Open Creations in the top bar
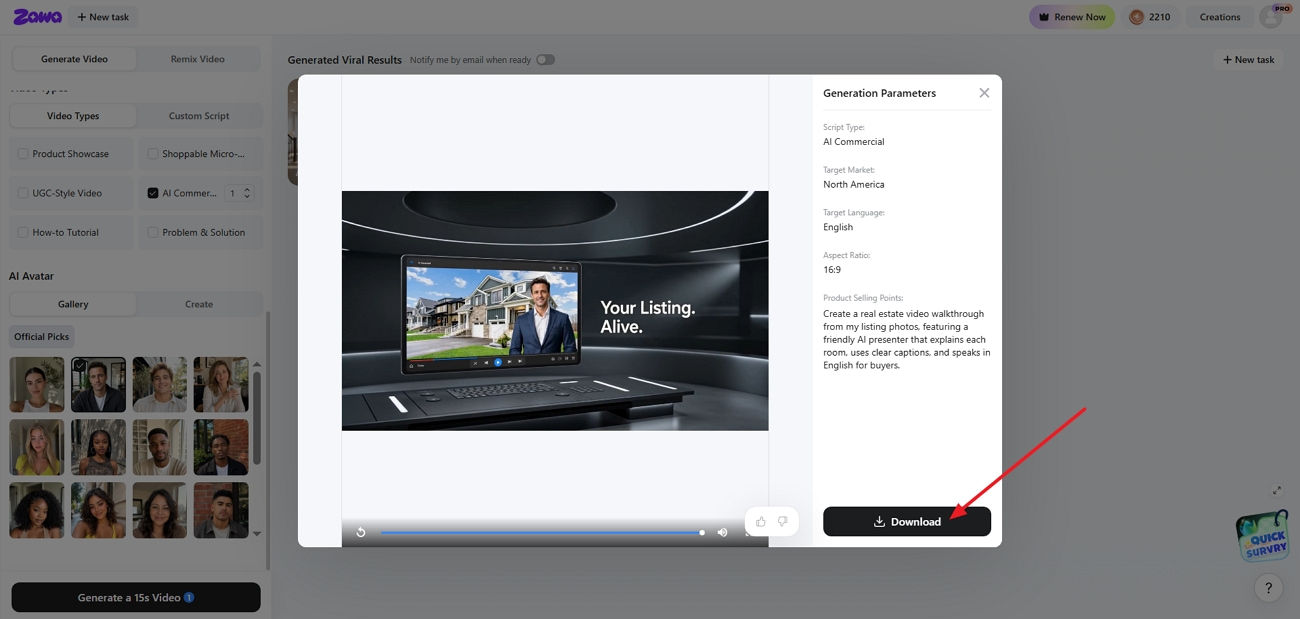 click(1220, 17)
